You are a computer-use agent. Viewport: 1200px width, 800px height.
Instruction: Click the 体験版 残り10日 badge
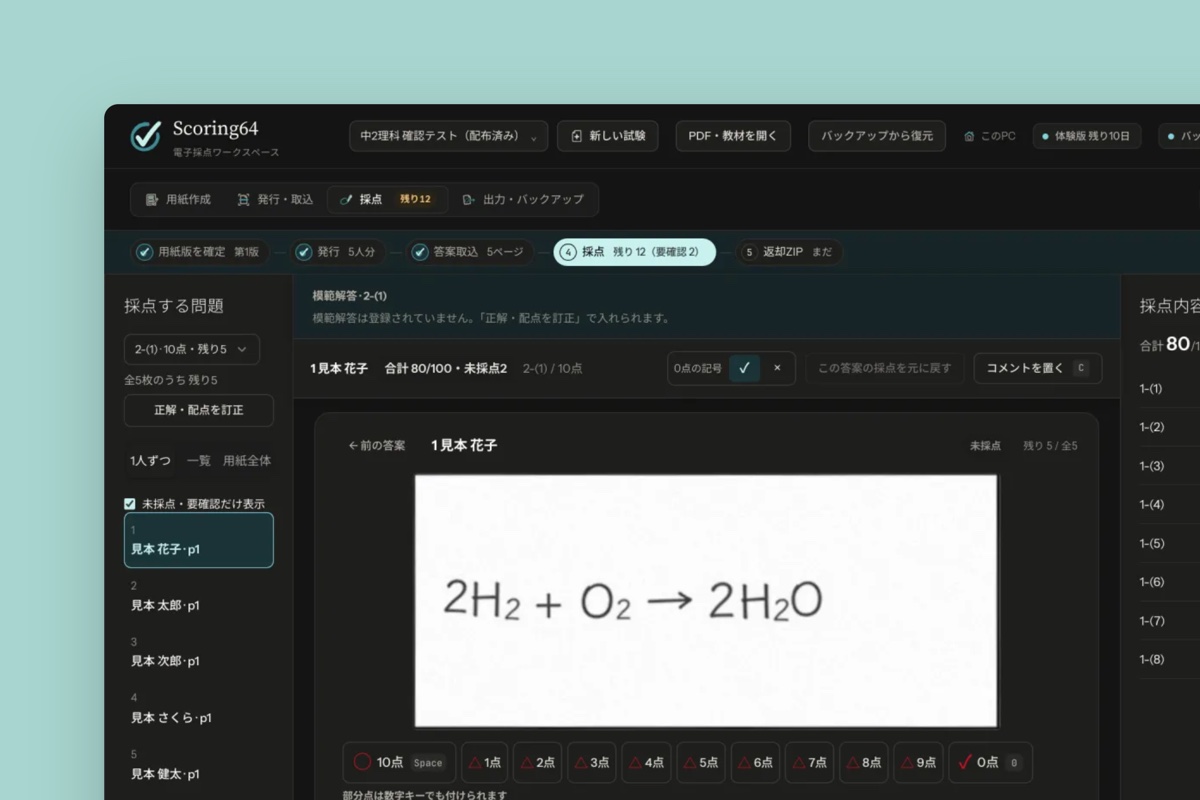[1087, 136]
